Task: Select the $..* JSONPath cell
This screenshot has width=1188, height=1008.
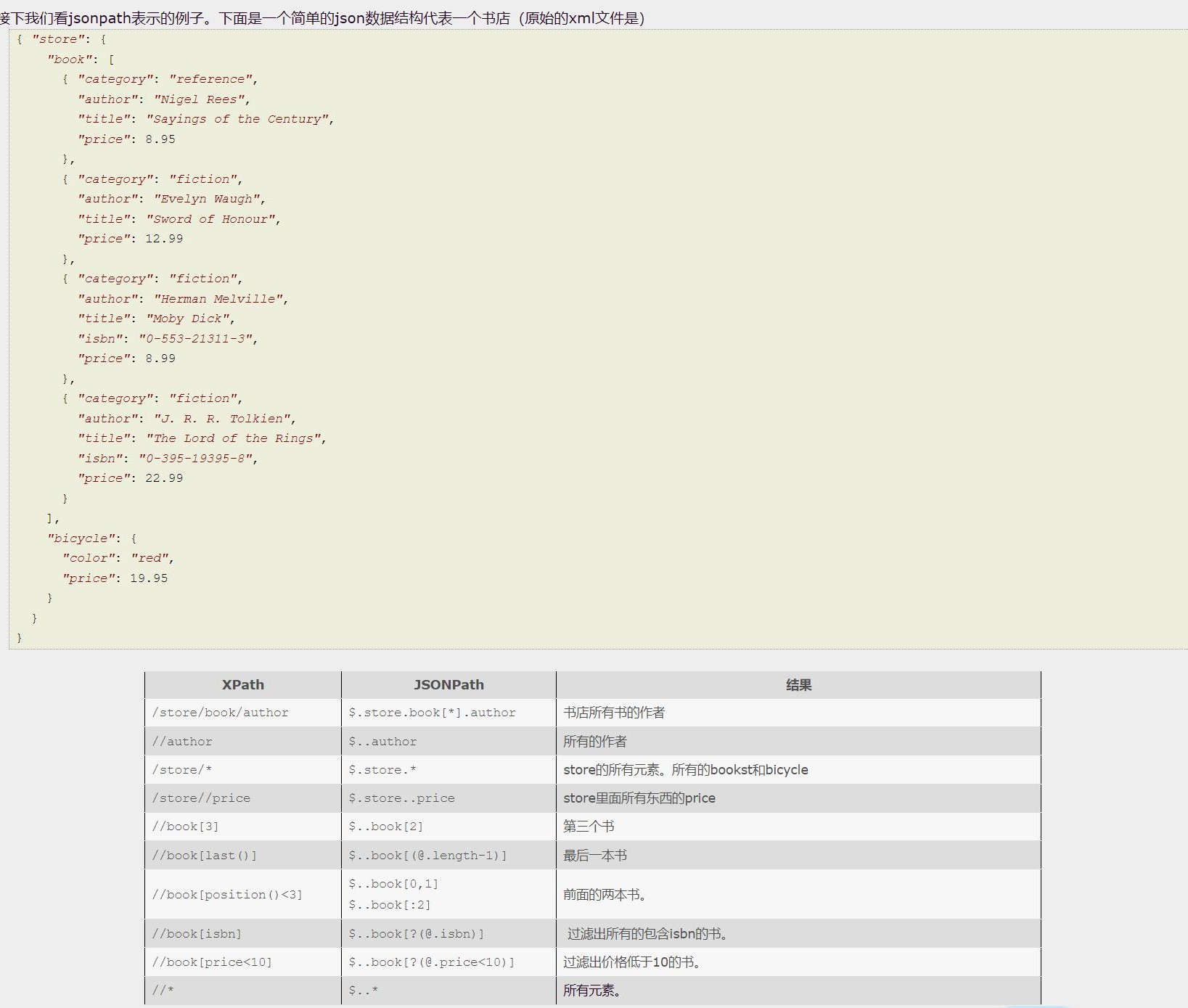Action: [448, 991]
